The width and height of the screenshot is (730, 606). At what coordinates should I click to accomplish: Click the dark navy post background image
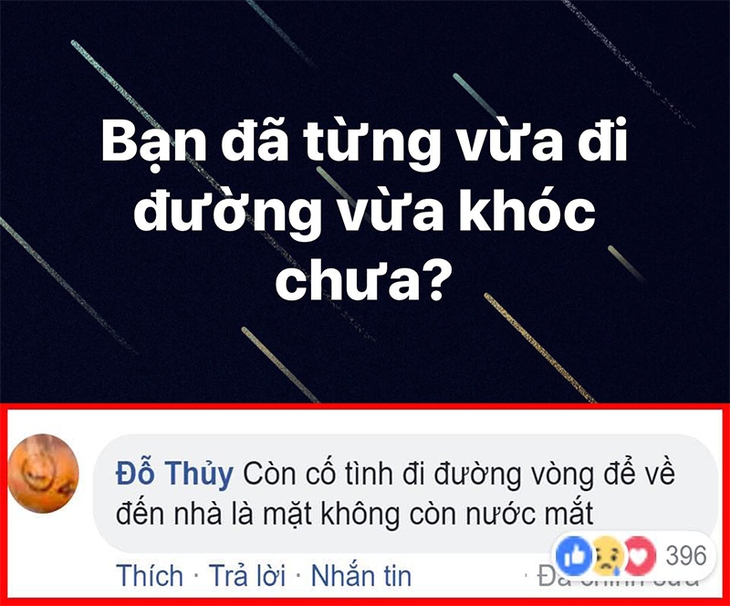365,201
